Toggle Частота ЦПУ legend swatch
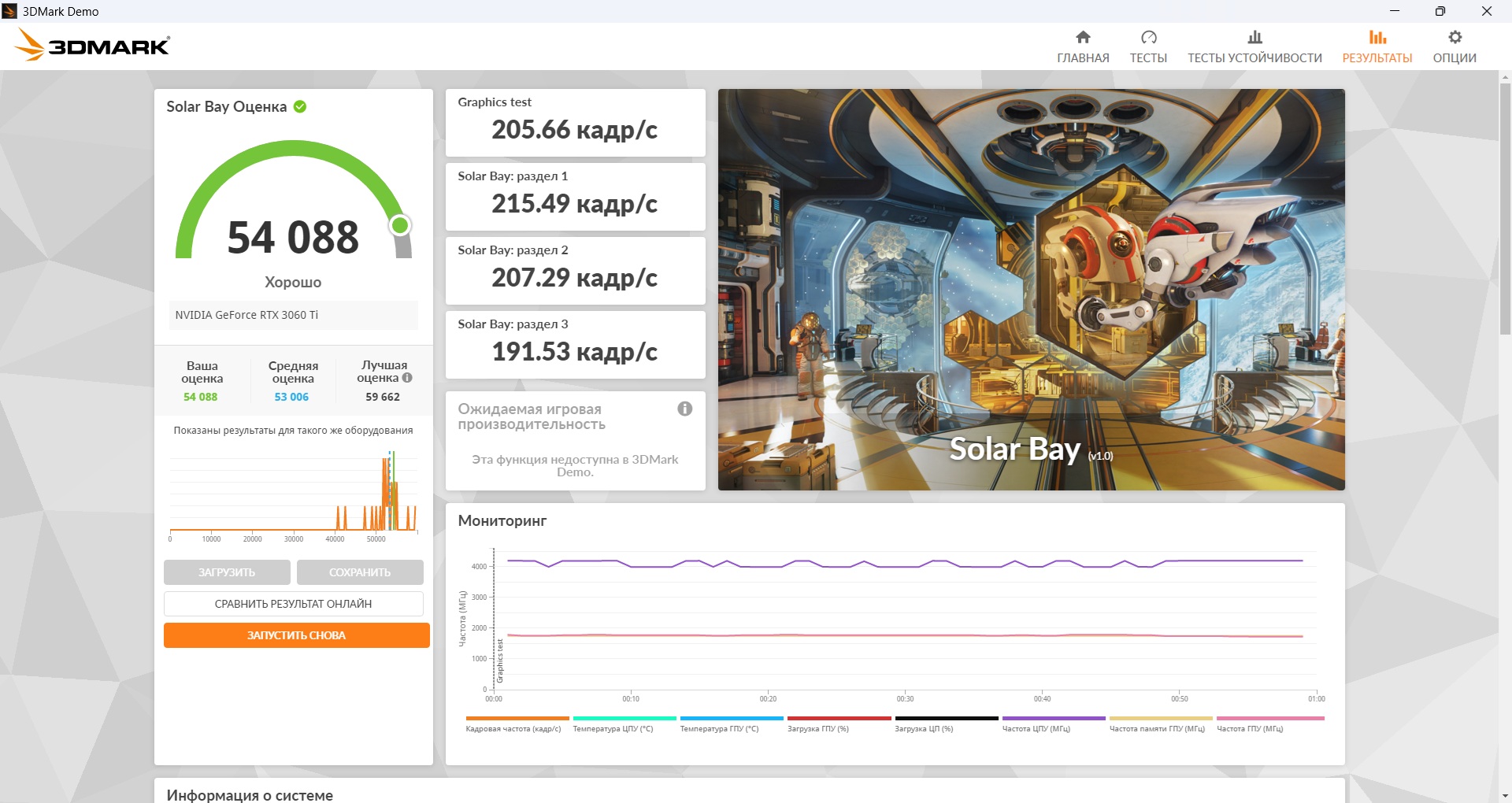The height and width of the screenshot is (803, 1512). [1054, 718]
